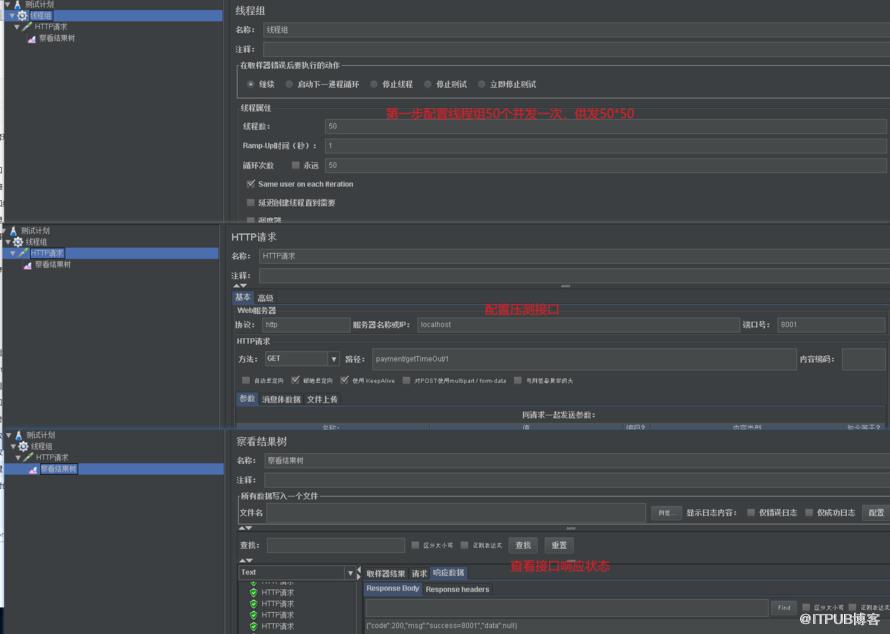
Task: Toggle the 使用 KeepAlive checkbox
Action: click(345, 380)
